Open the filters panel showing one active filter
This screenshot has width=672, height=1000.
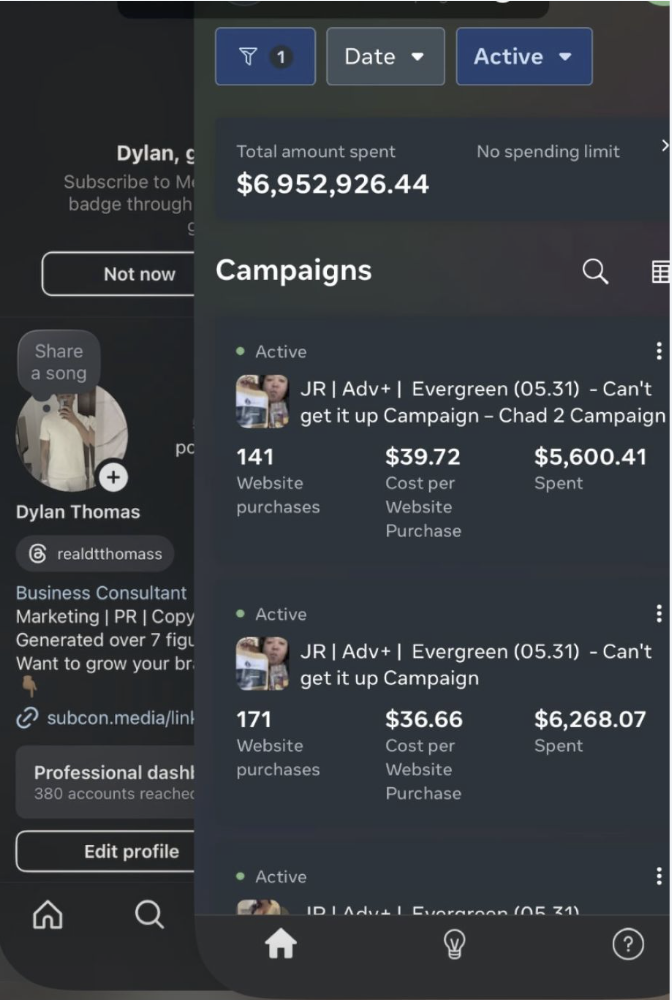pos(265,56)
